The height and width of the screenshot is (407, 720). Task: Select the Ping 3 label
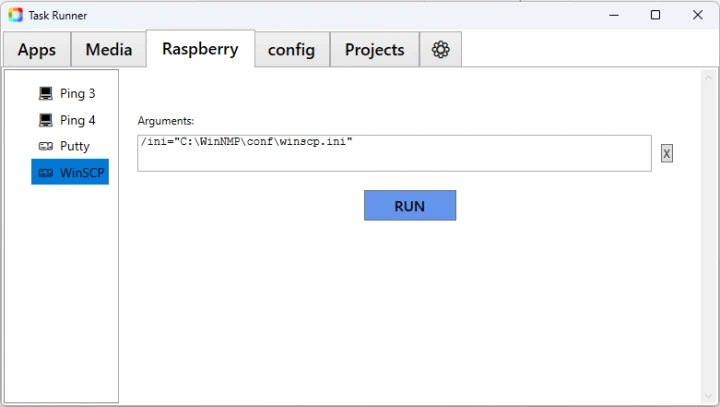[78, 93]
